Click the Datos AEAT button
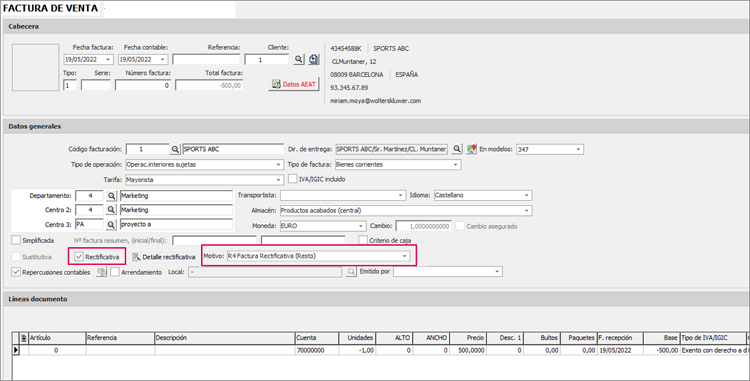Screen dimensions: 750x381 click(294, 84)
